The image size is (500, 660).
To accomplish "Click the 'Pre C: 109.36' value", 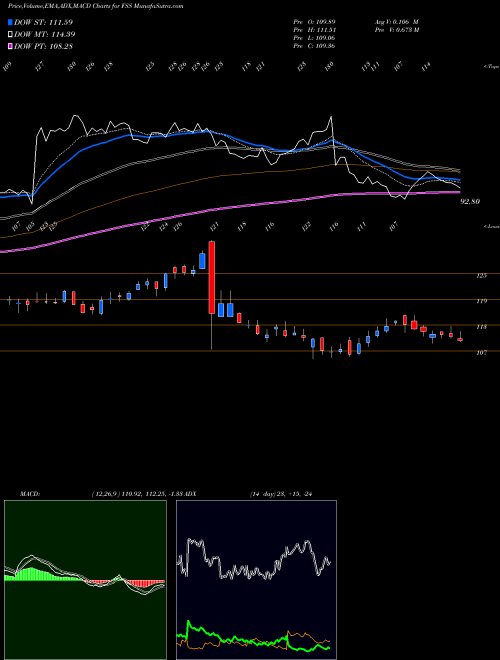I will click(x=314, y=46).
